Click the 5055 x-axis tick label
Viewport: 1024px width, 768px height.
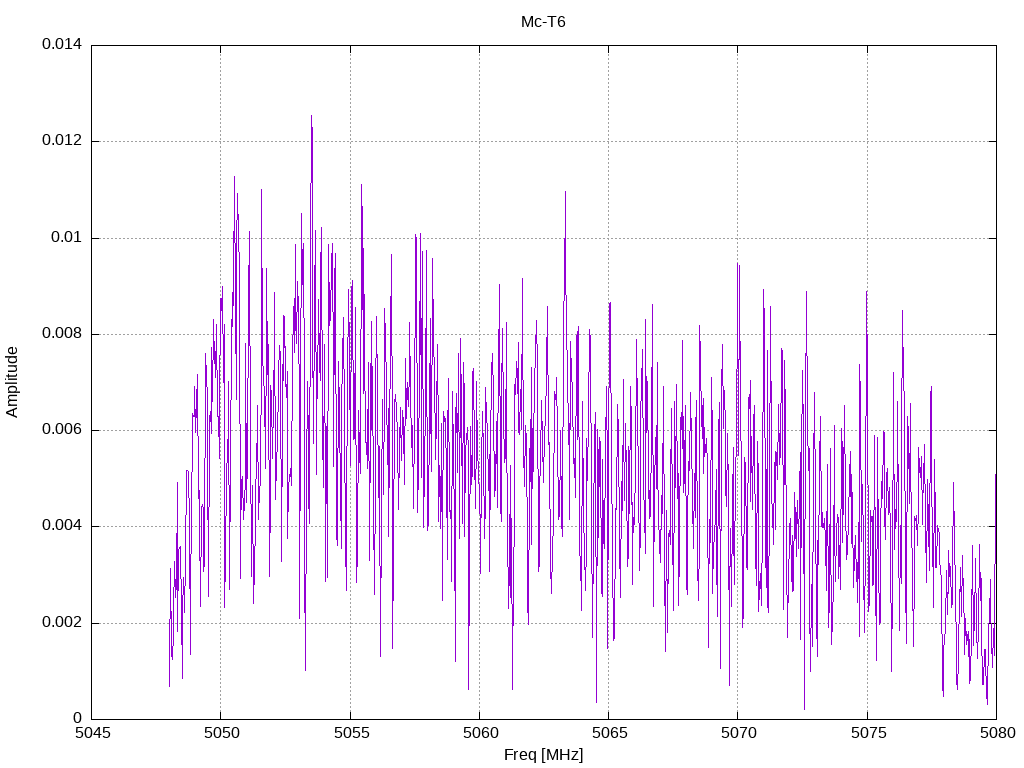click(x=351, y=733)
